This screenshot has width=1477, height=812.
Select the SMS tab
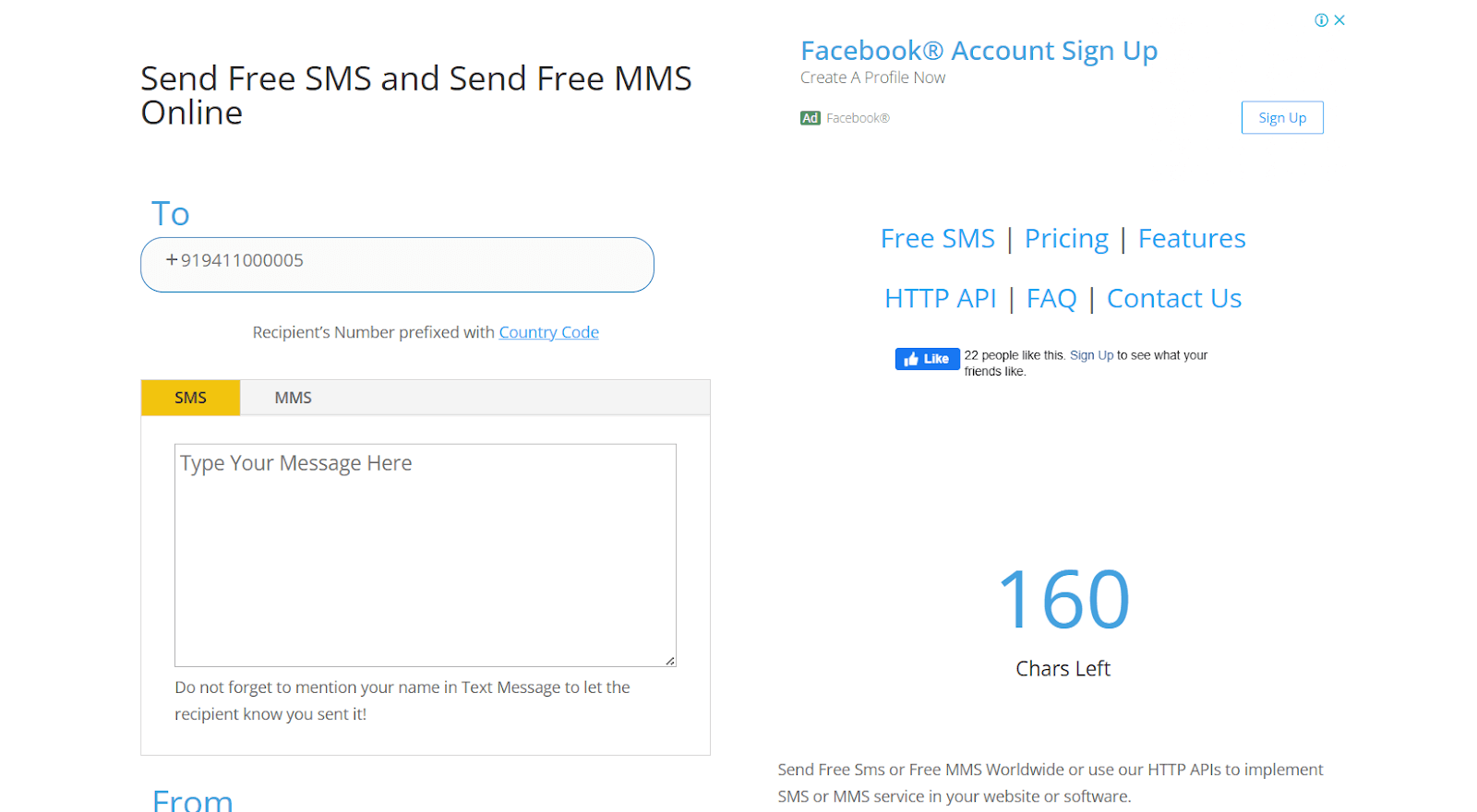pyautogui.click(x=190, y=397)
